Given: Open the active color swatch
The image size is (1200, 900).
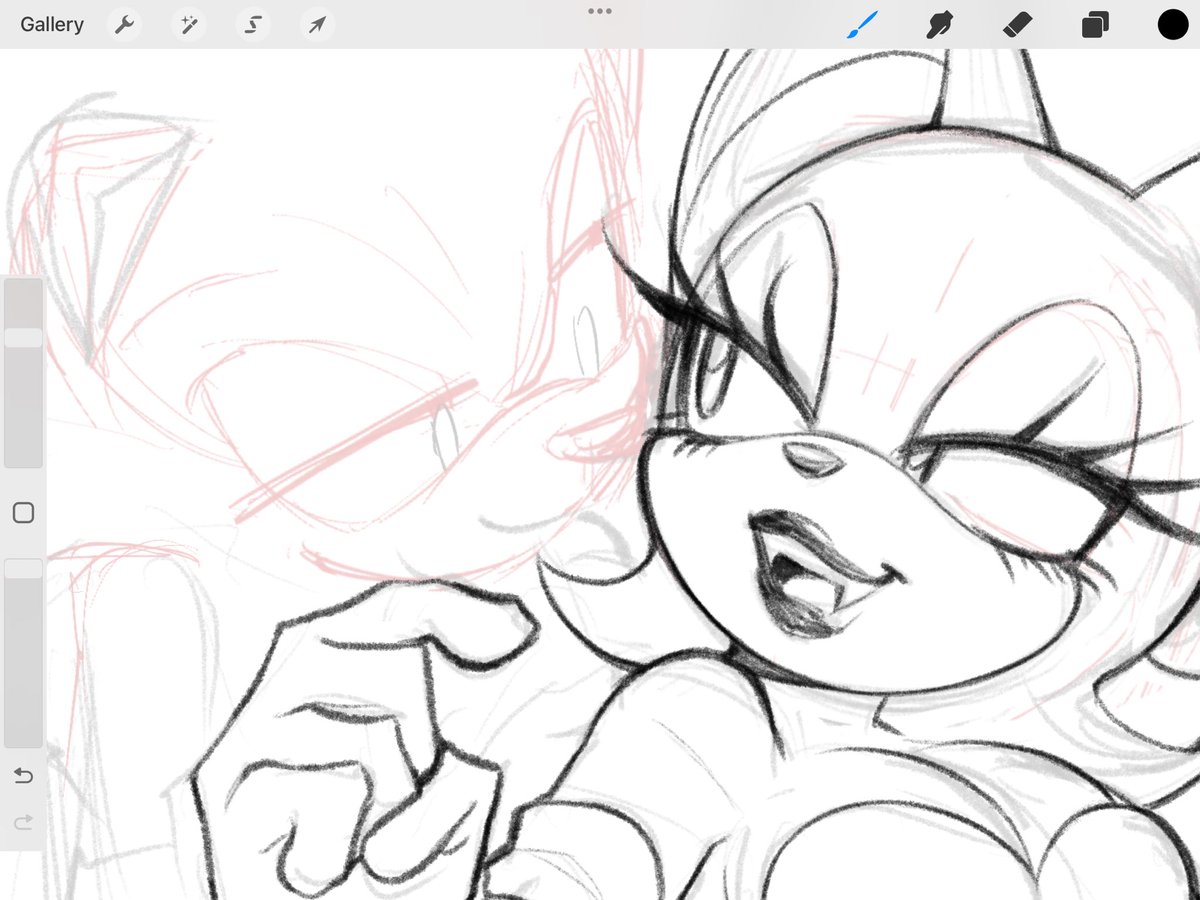Looking at the screenshot, I should [1172, 24].
